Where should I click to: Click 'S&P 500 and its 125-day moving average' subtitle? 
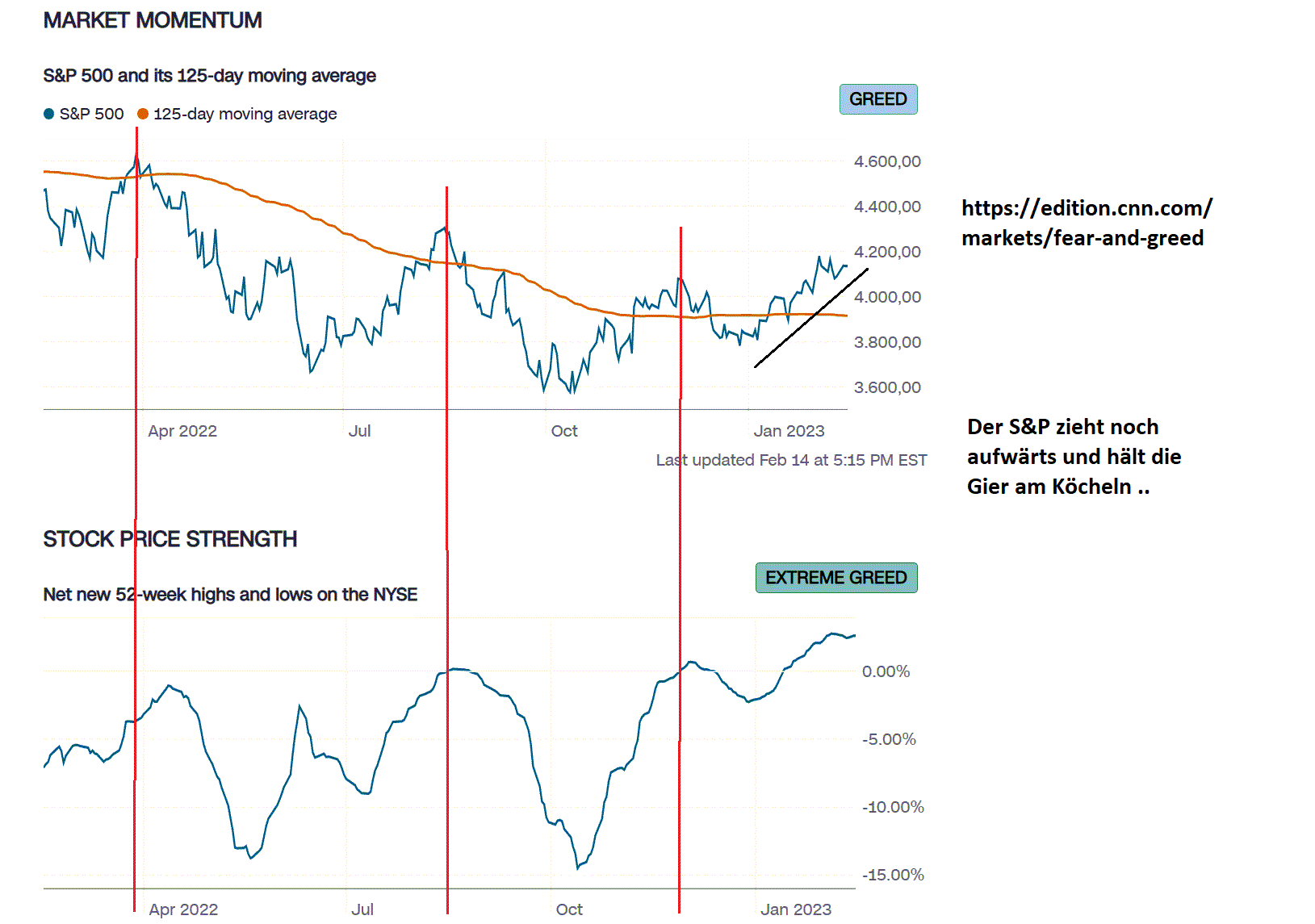tap(209, 76)
